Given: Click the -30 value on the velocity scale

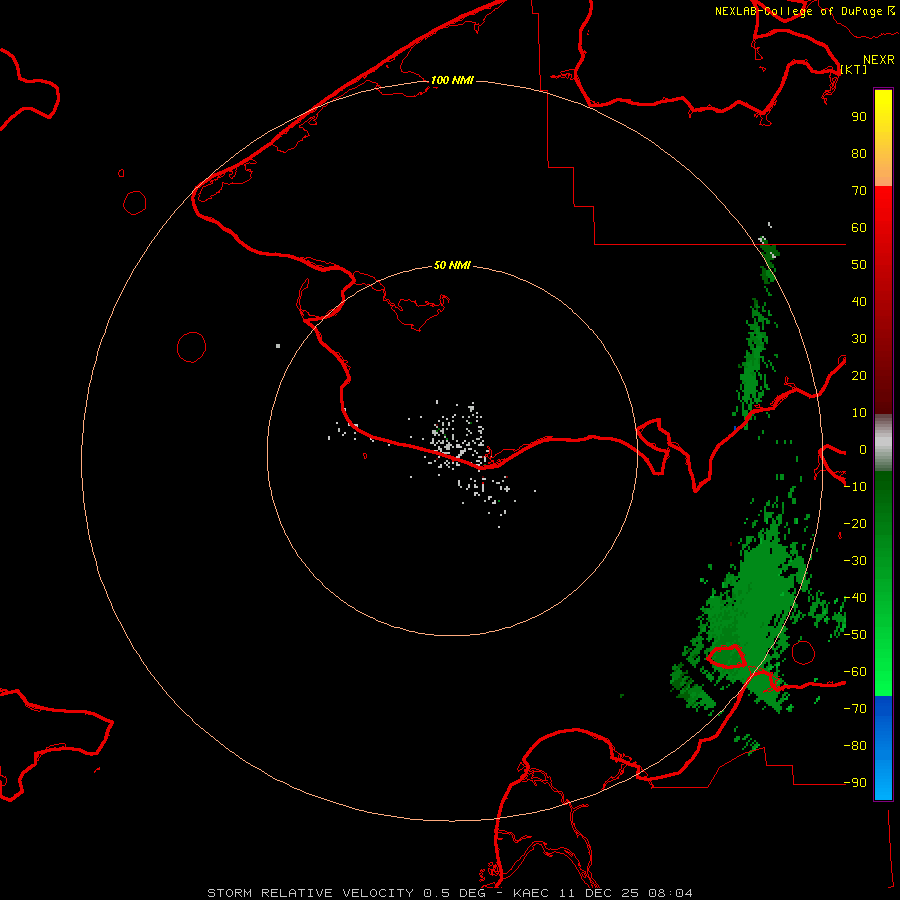Looking at the screenshot, I should point(855,561).
